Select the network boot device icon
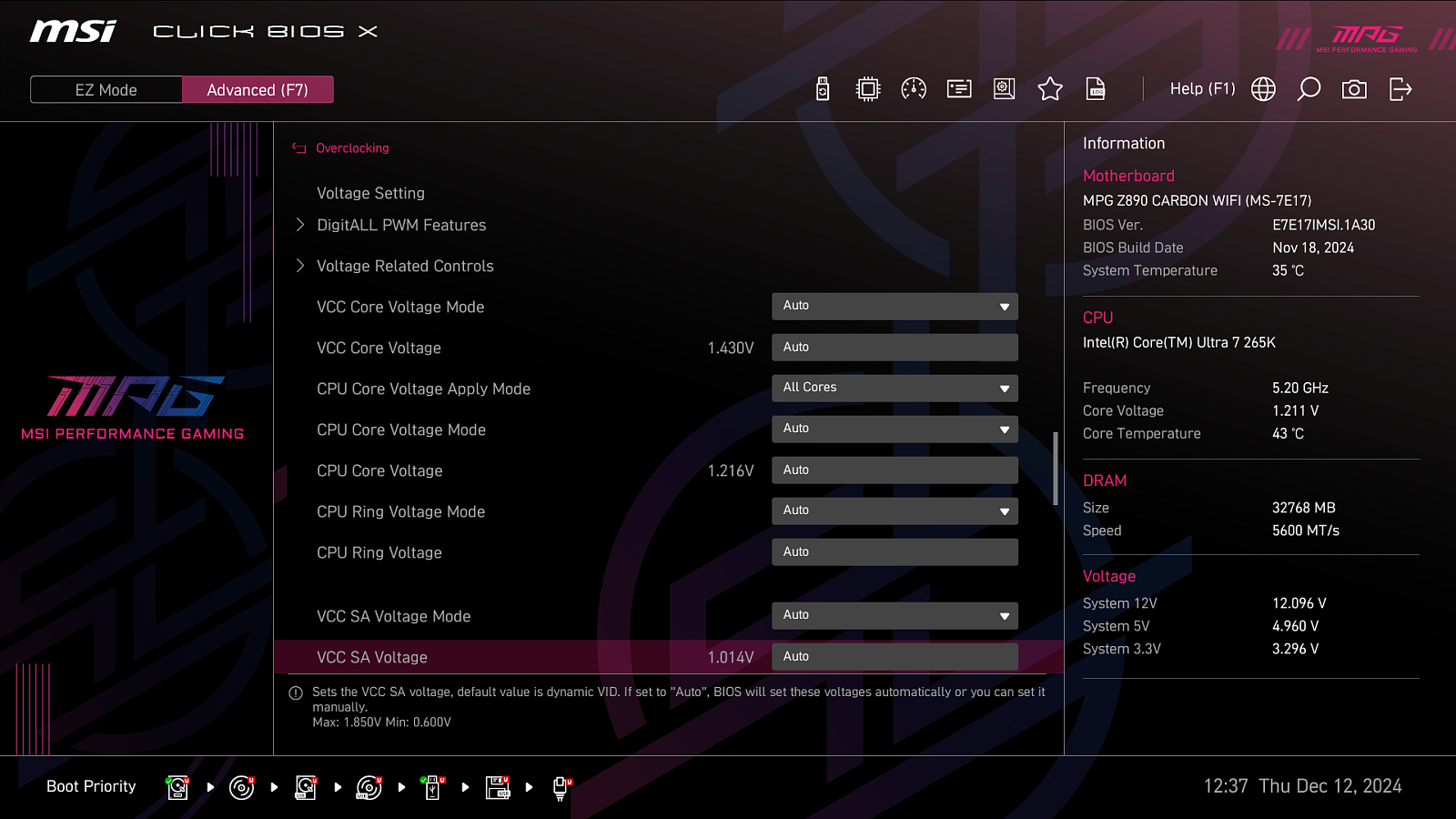This screenshot has height=819, width=1456. tap(561, 788)
